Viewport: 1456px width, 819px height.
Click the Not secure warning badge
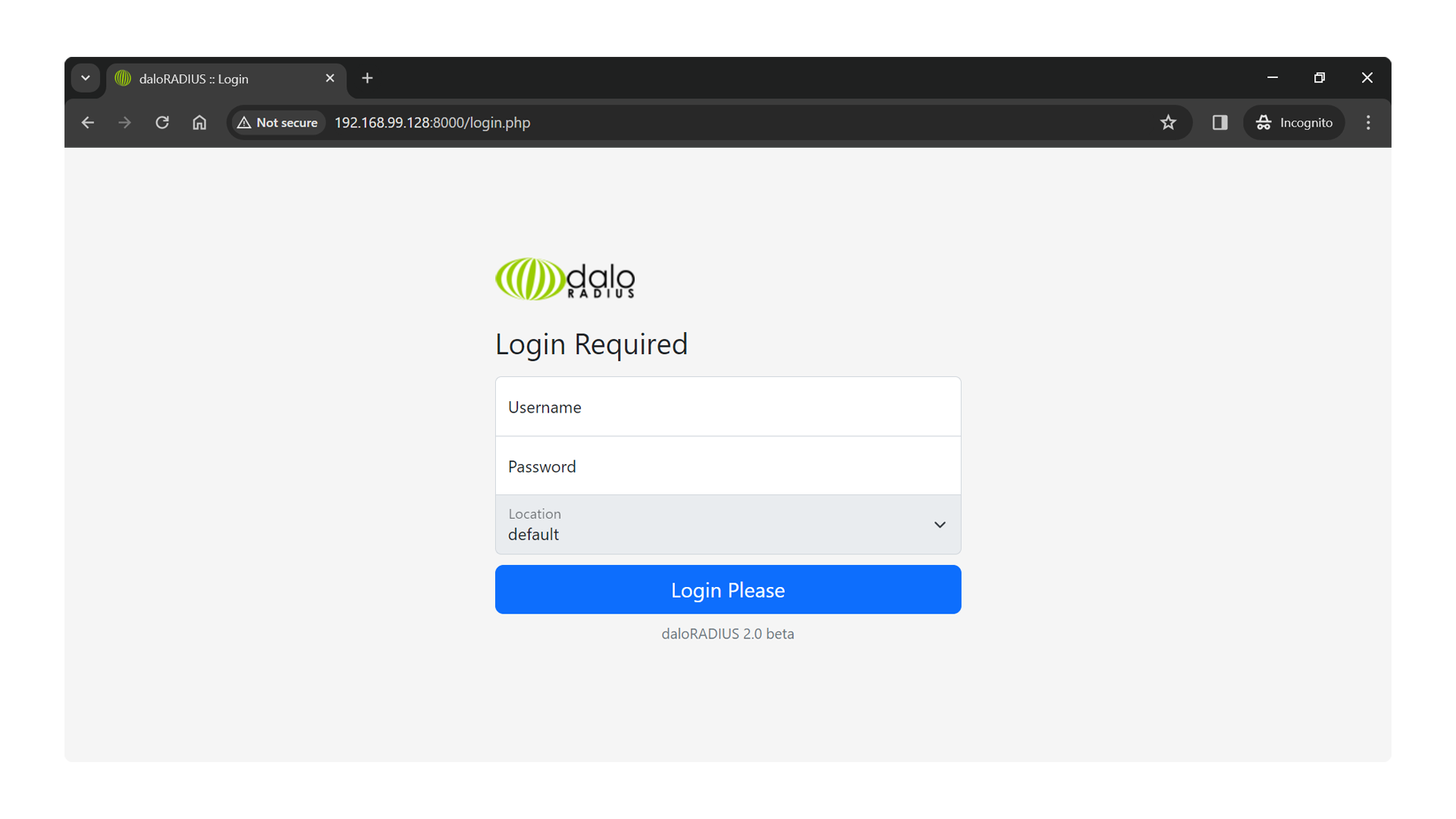click(278, 123)
